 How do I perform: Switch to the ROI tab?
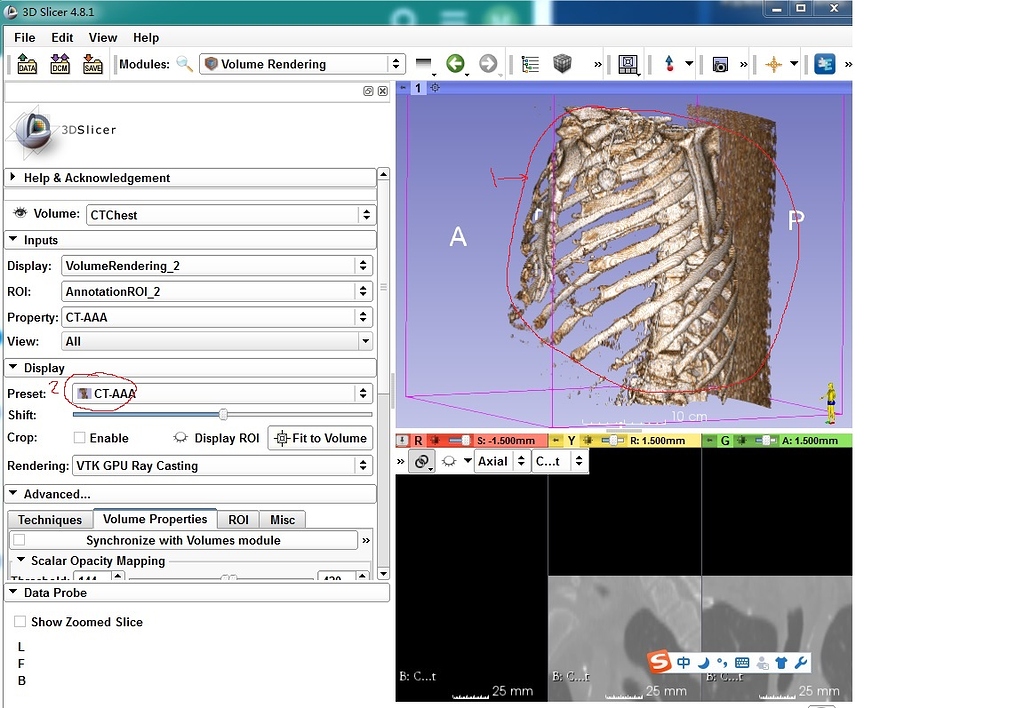tap(238, 520)
